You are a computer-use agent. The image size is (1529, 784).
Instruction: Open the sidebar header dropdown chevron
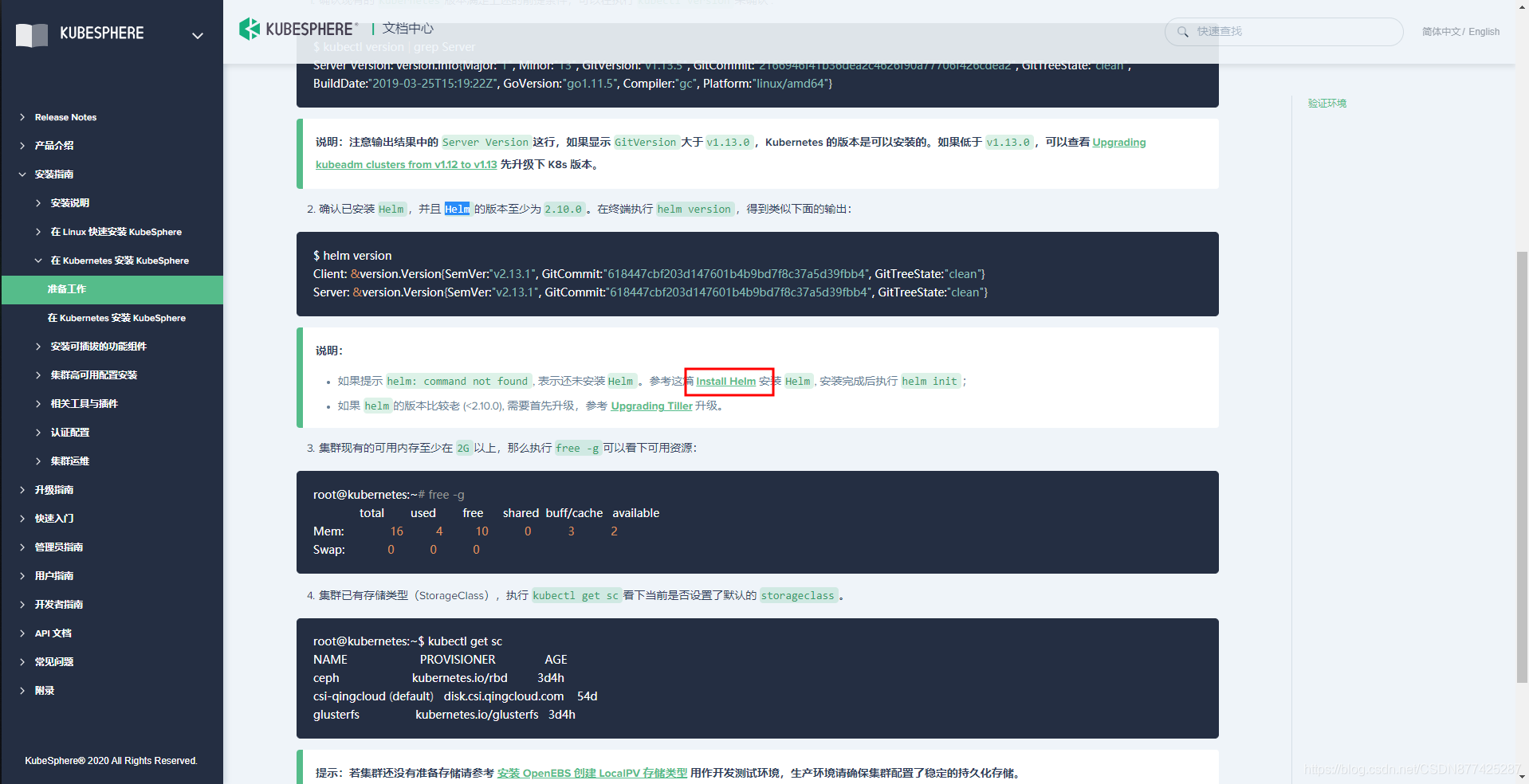point(198,35)
